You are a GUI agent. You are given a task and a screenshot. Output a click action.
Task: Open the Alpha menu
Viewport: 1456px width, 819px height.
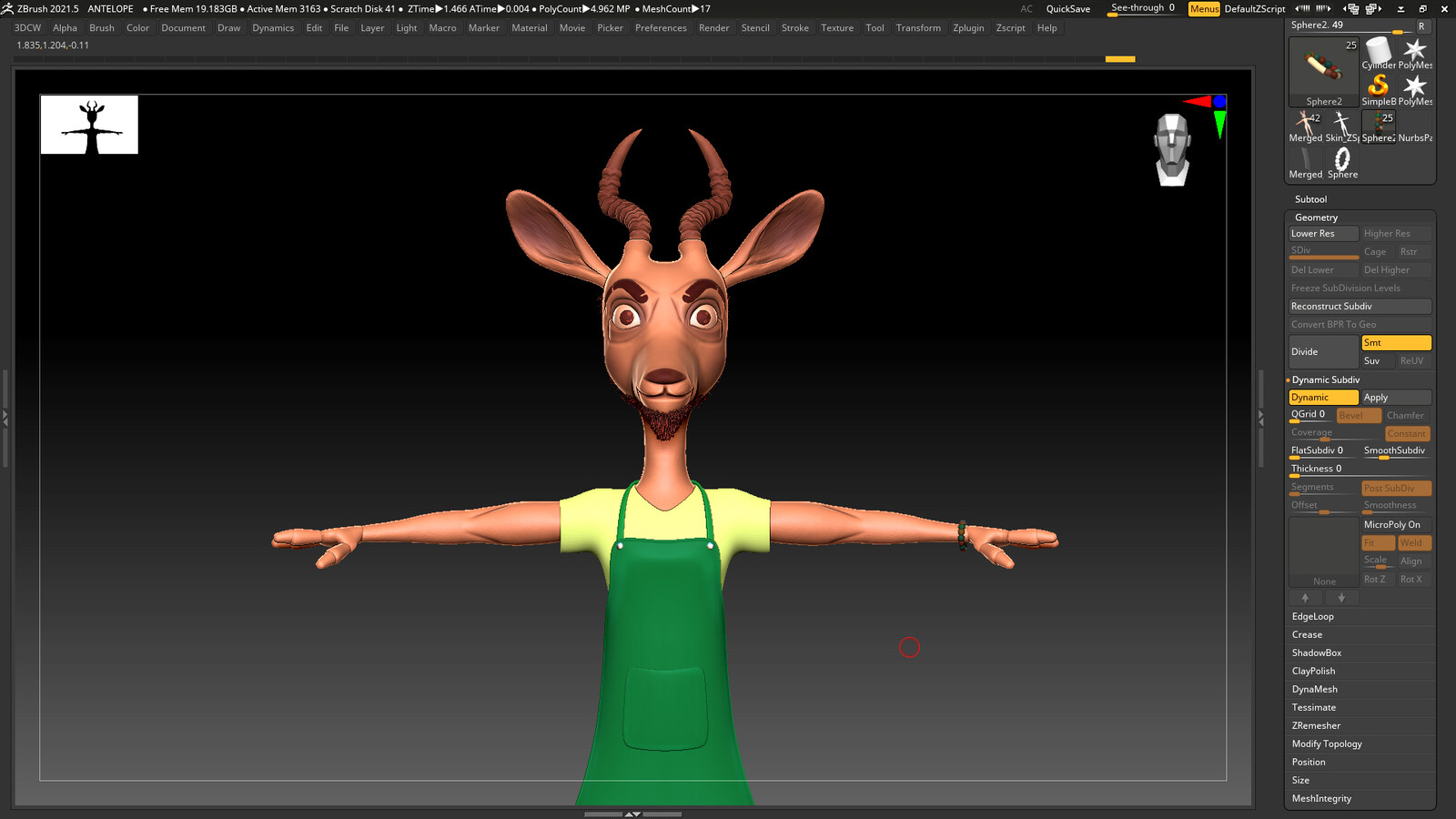point(65,28)
